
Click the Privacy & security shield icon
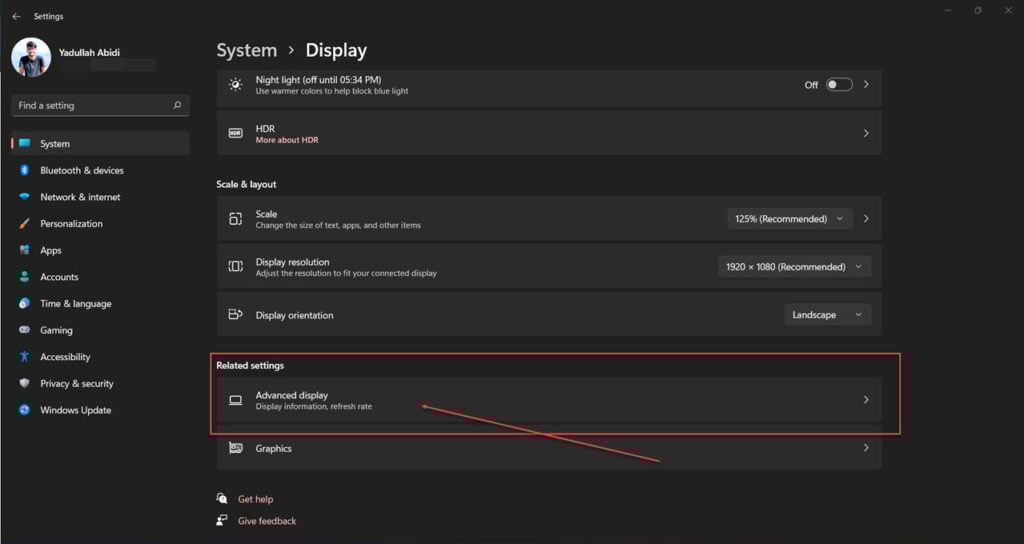pyautogui.click(x=24, y=383)
